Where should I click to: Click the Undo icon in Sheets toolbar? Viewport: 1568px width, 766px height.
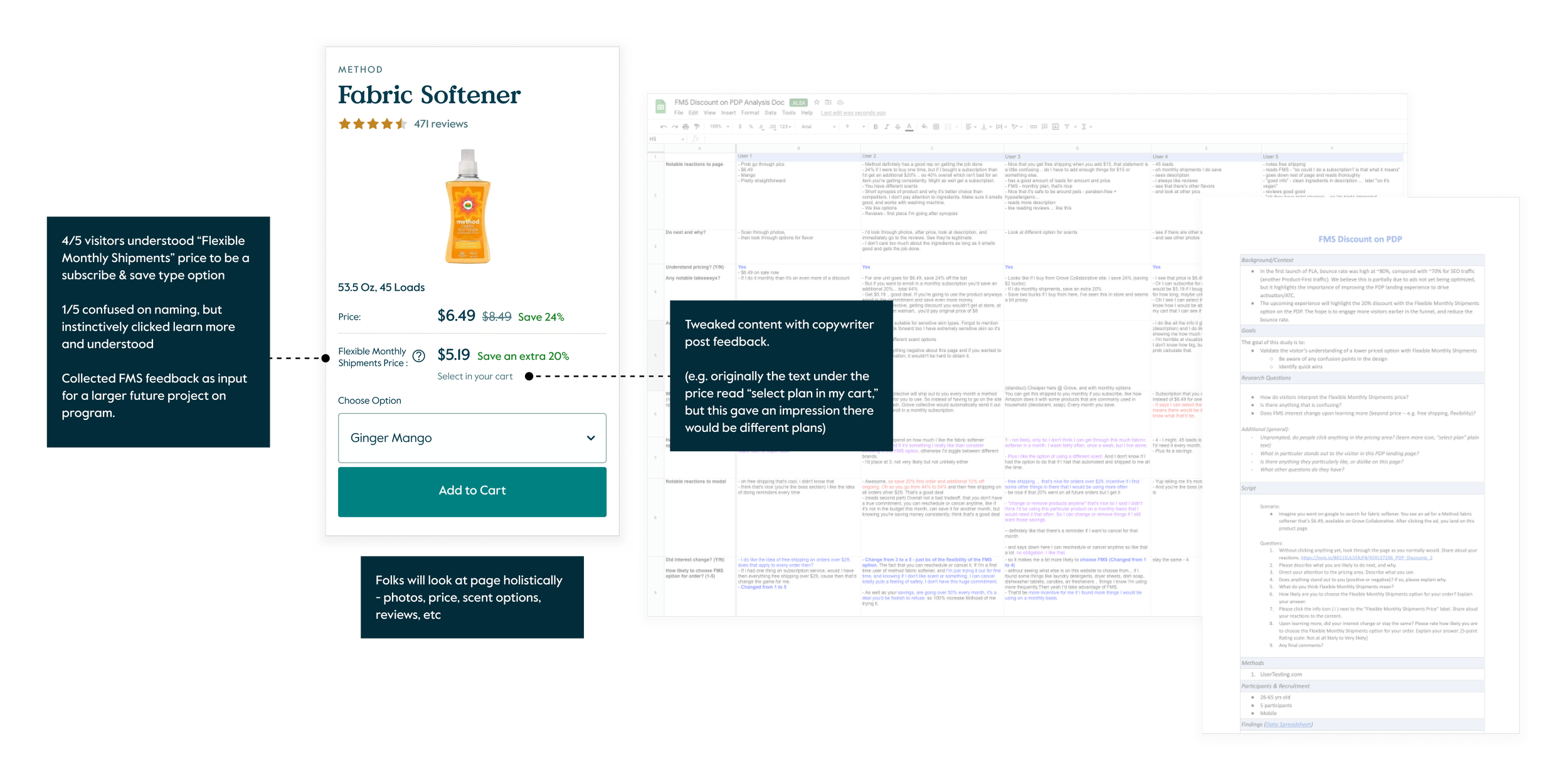tap(664, 127)
